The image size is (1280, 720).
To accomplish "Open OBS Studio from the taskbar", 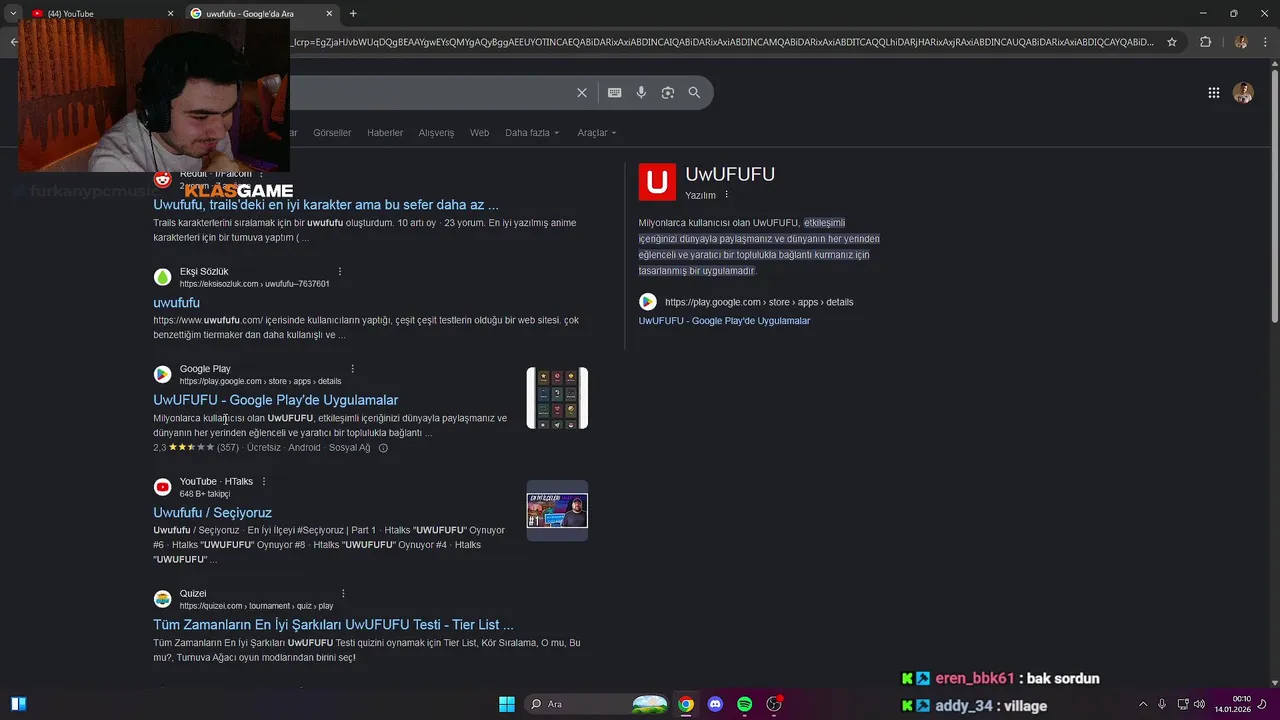I will click(774, 704).
